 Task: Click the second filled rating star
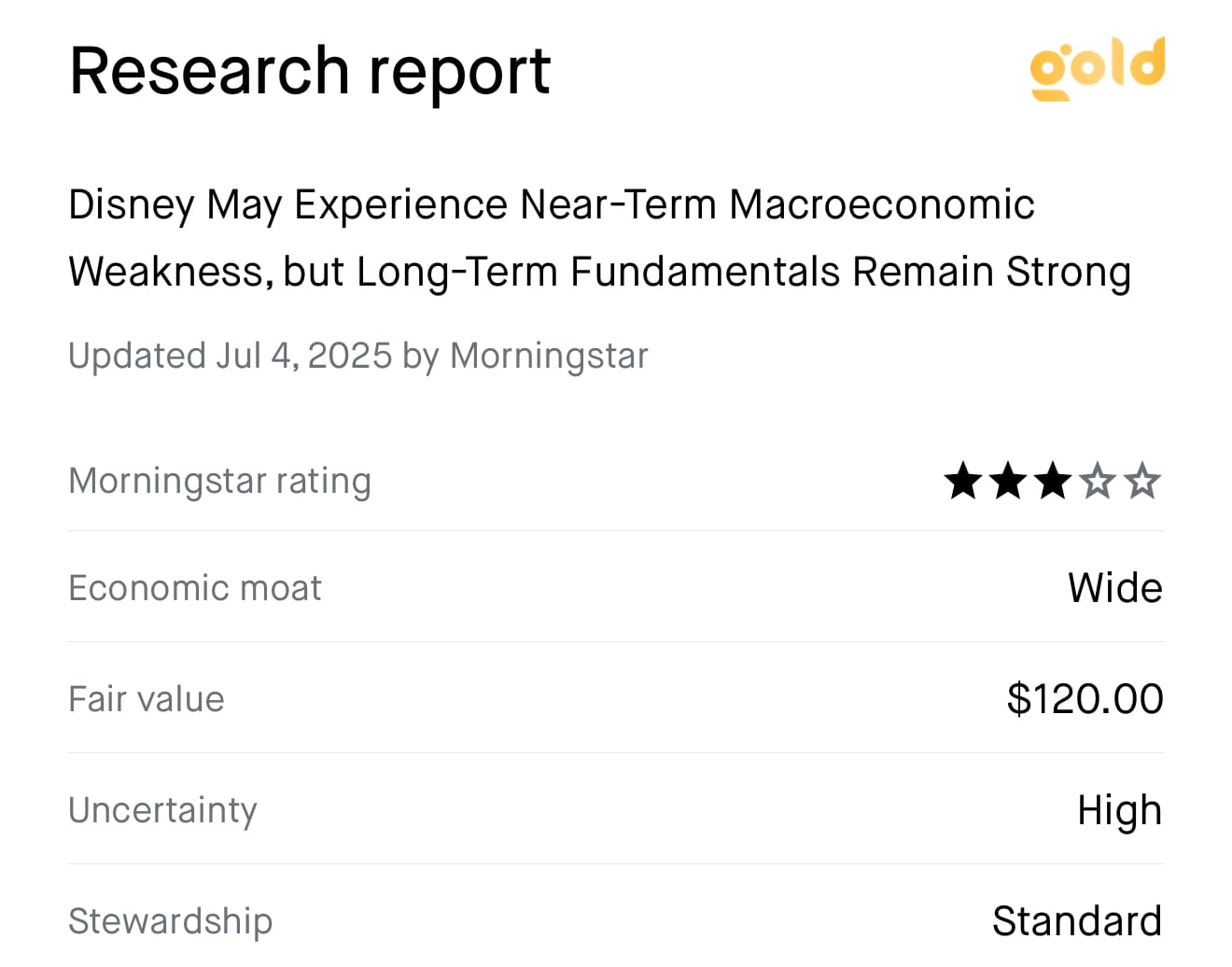1008,482
